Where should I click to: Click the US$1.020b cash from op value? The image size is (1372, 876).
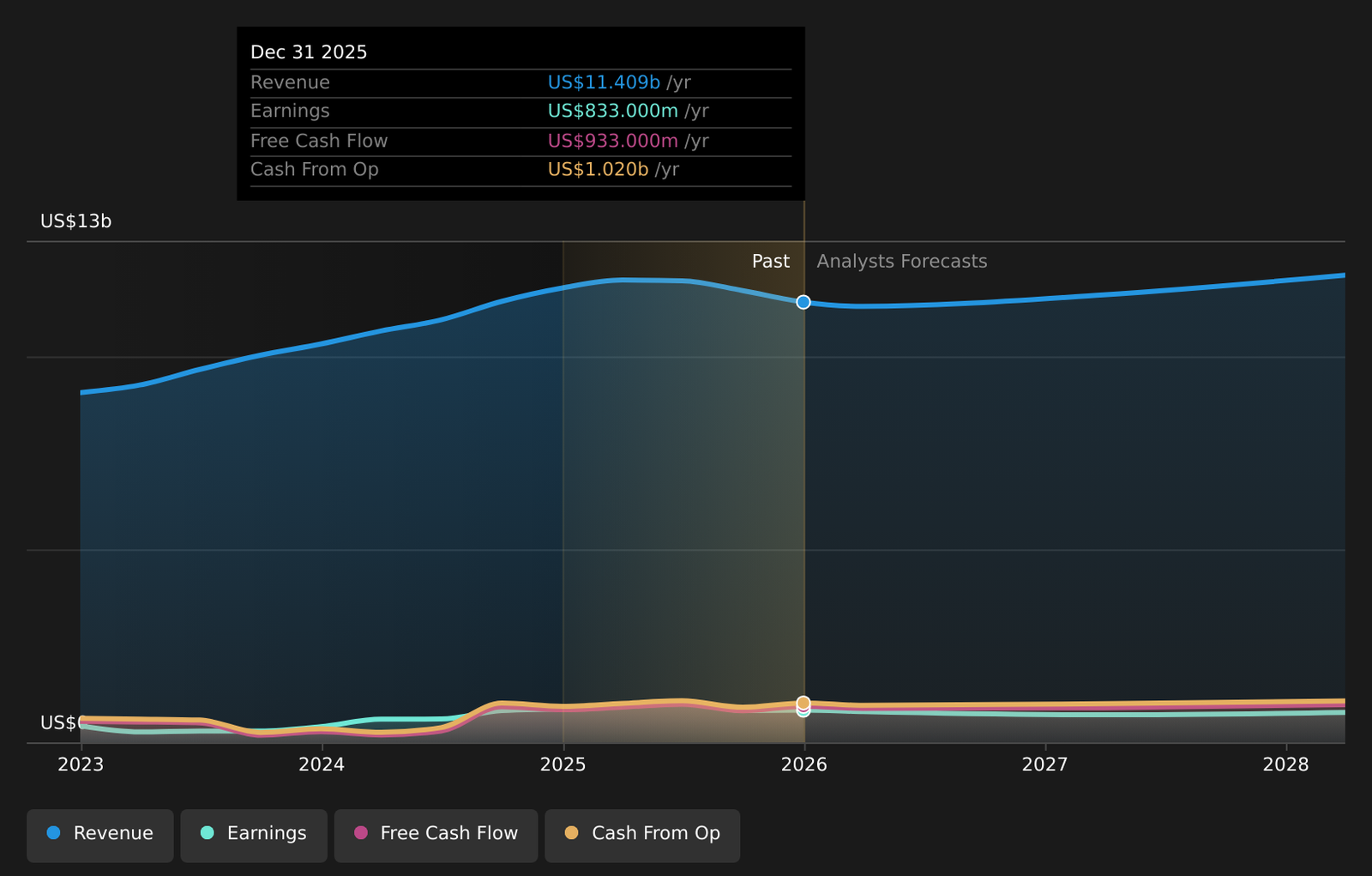(599, 169)
